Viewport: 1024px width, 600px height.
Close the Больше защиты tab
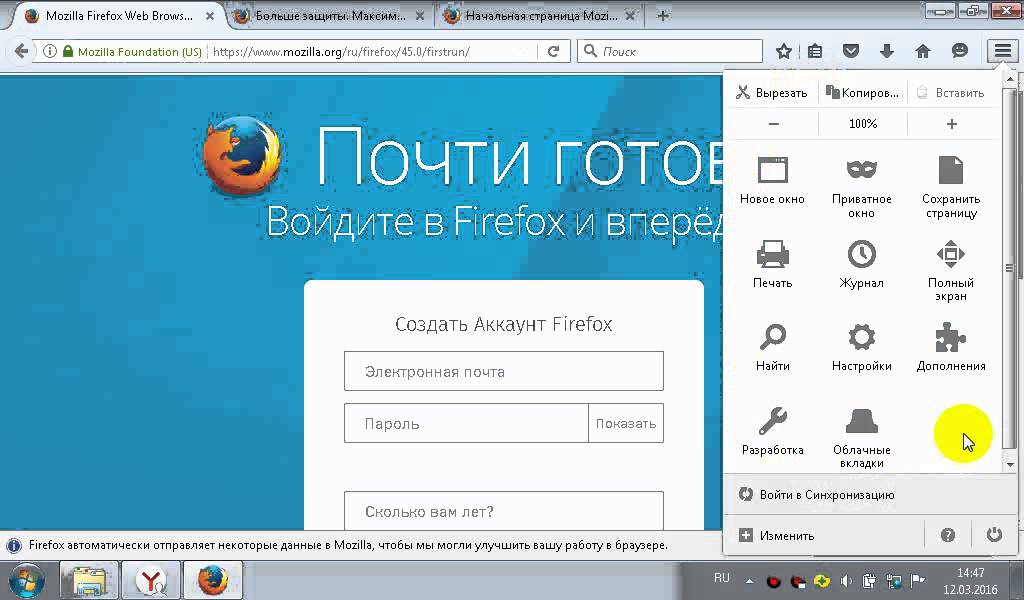[x=420, y=16]
